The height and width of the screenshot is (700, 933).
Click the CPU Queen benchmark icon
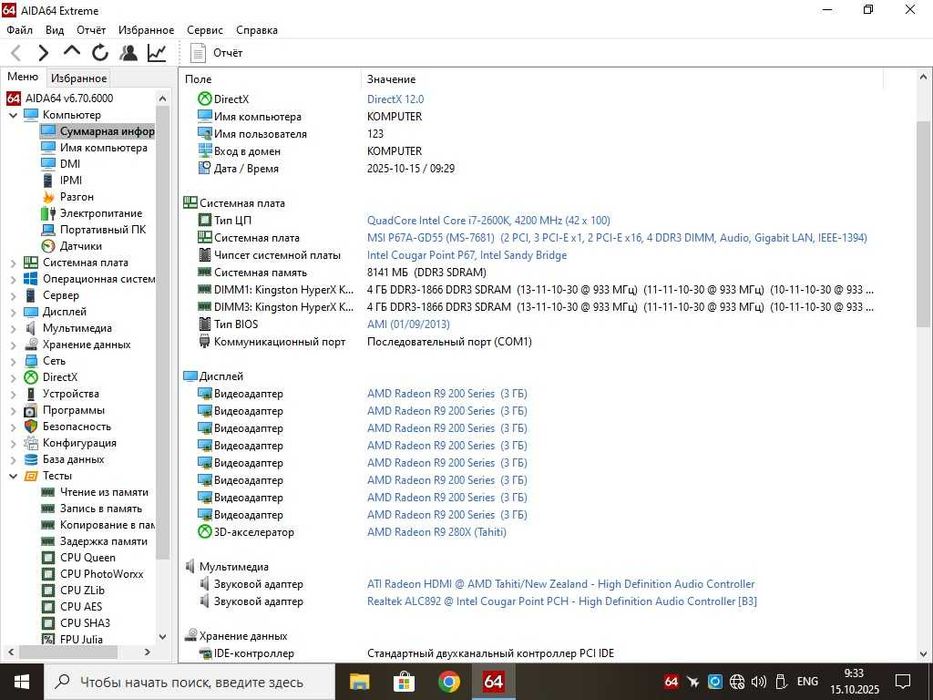48,558
